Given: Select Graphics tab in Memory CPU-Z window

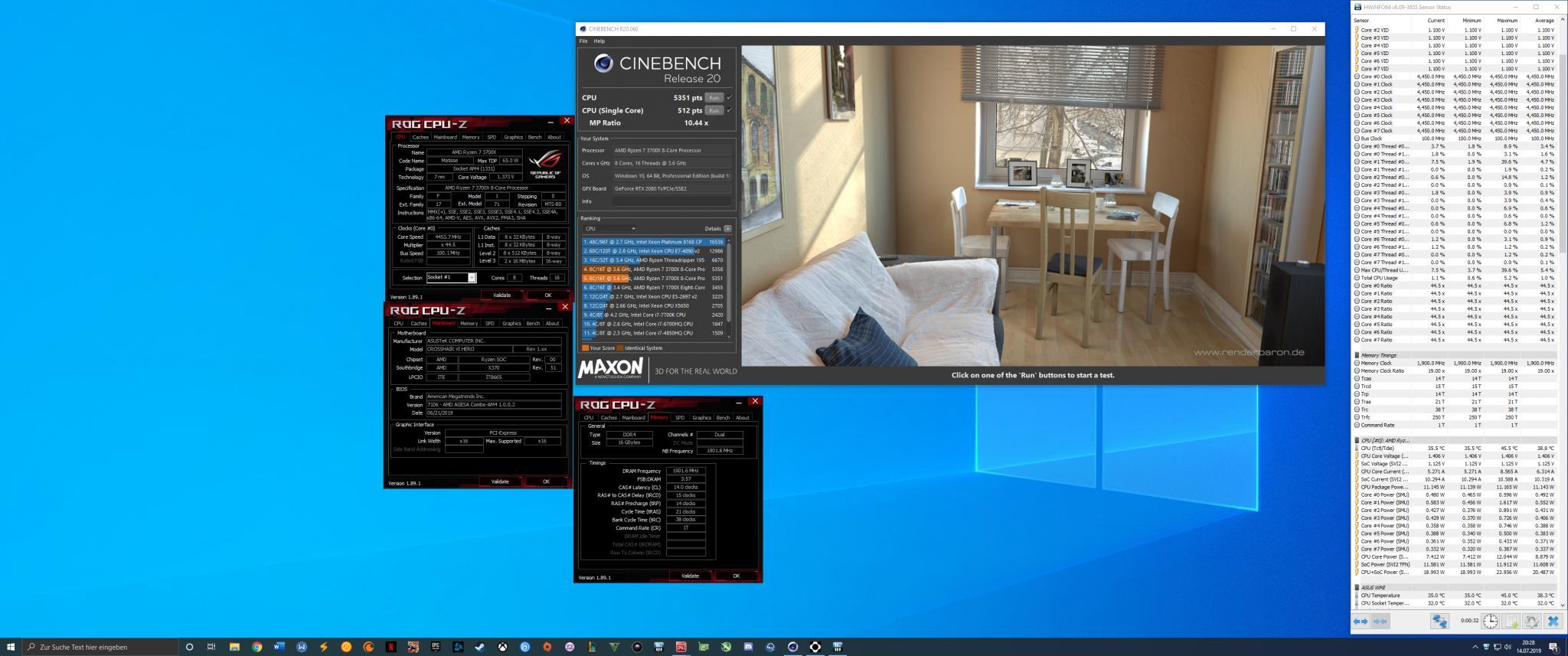Looking at the screenshot, I should coord(701,417).
